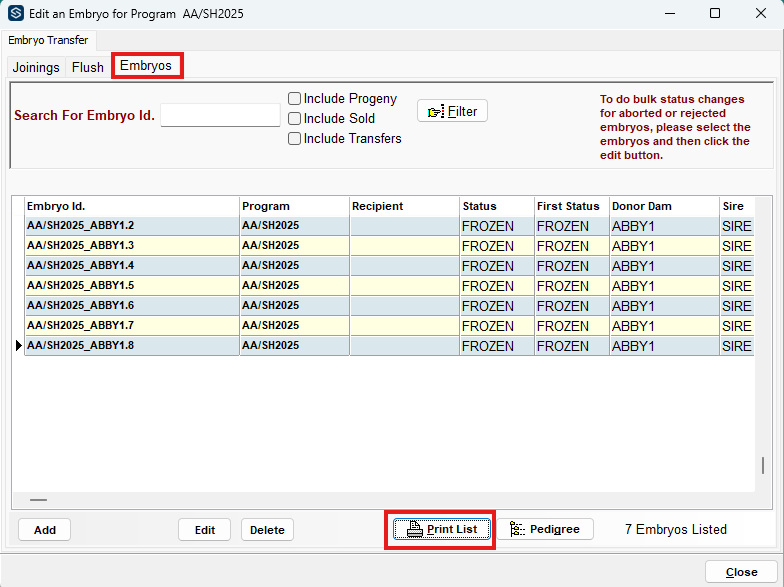
Task: Click Status FROZEN cell in ABBY1.3 row
Action: click(x=497, y=246)
